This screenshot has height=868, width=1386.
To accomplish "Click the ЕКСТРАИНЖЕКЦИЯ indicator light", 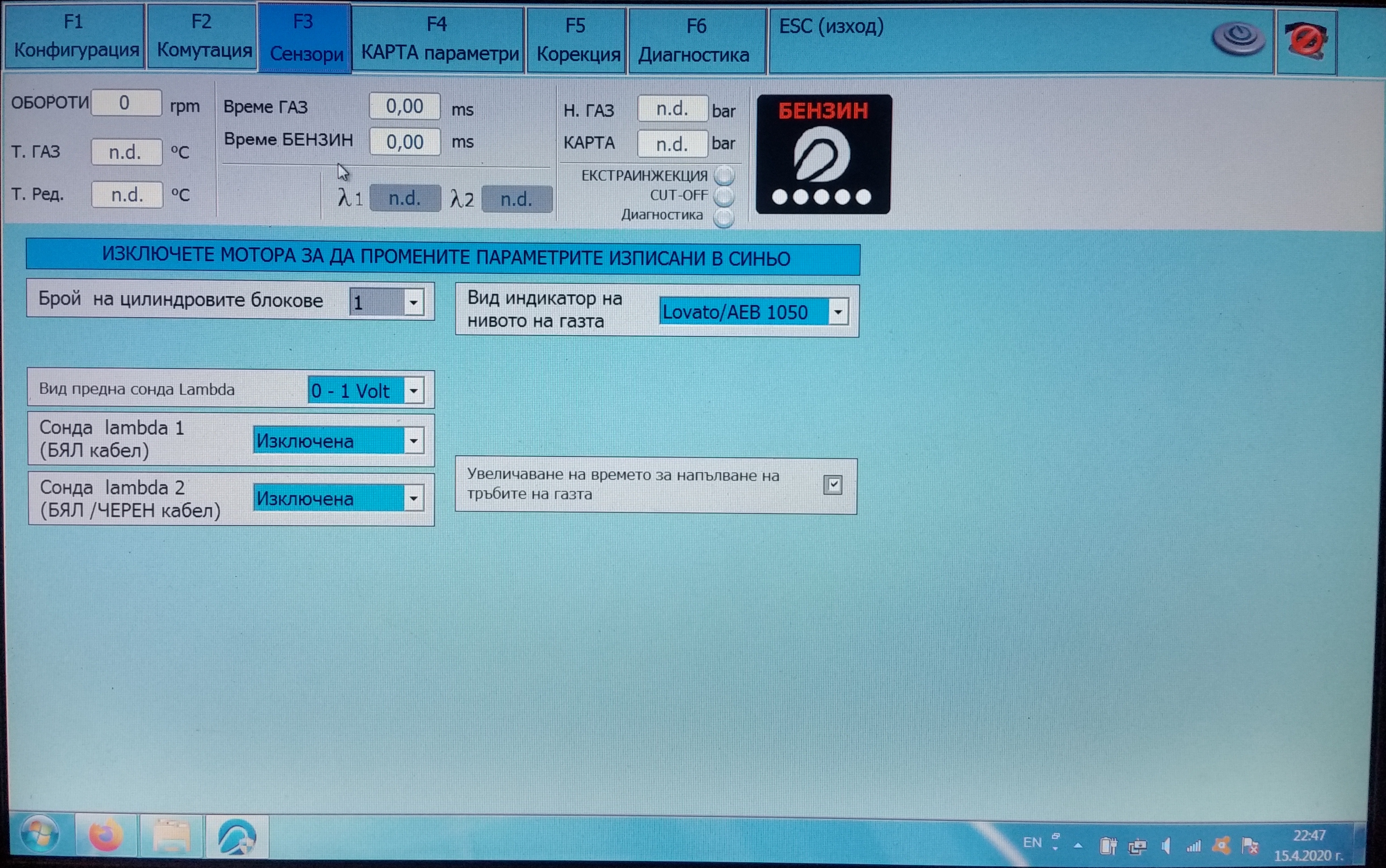I will (724, 175).
